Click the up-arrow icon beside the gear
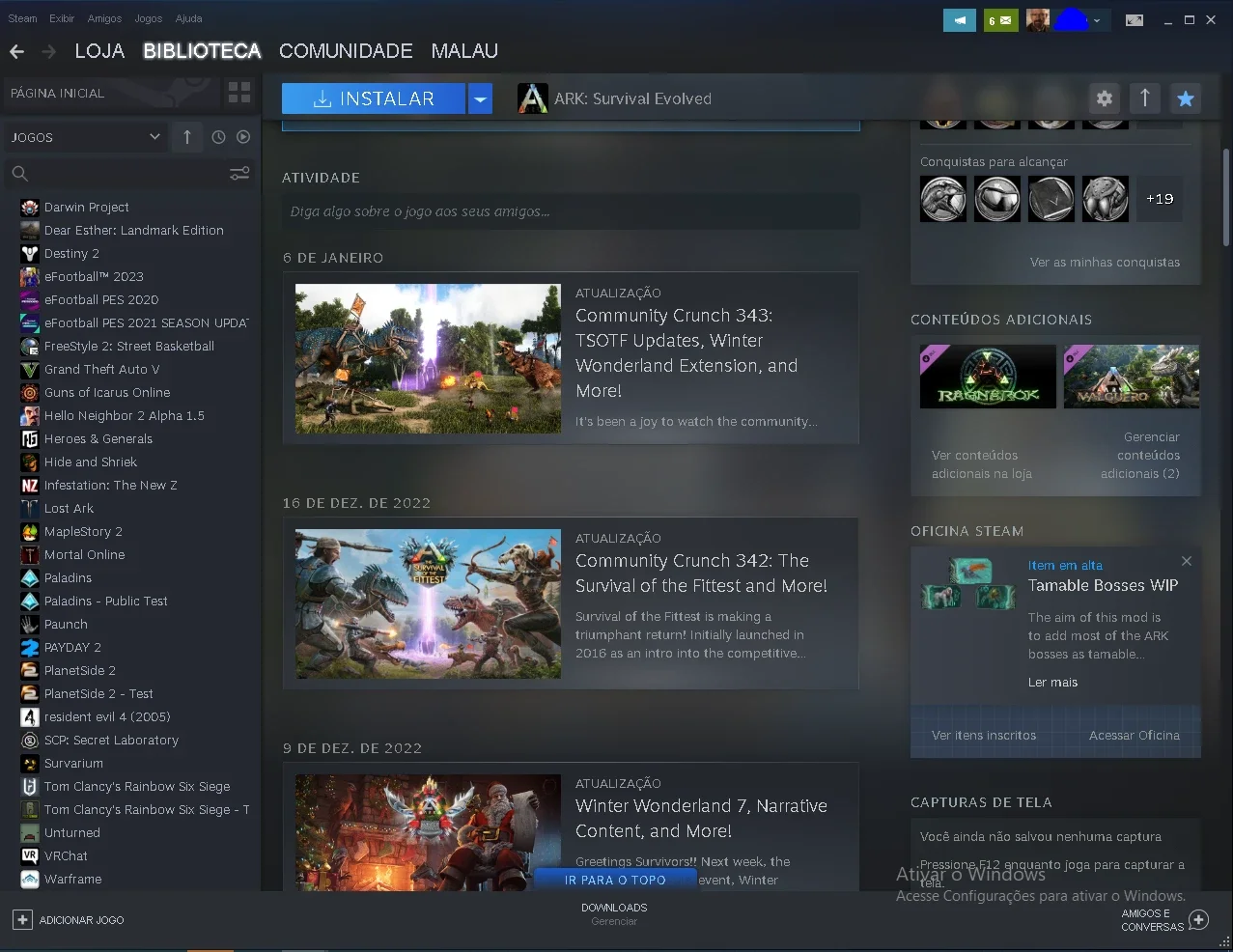Screen dimensions: 1233x952 coord(1145,98)
